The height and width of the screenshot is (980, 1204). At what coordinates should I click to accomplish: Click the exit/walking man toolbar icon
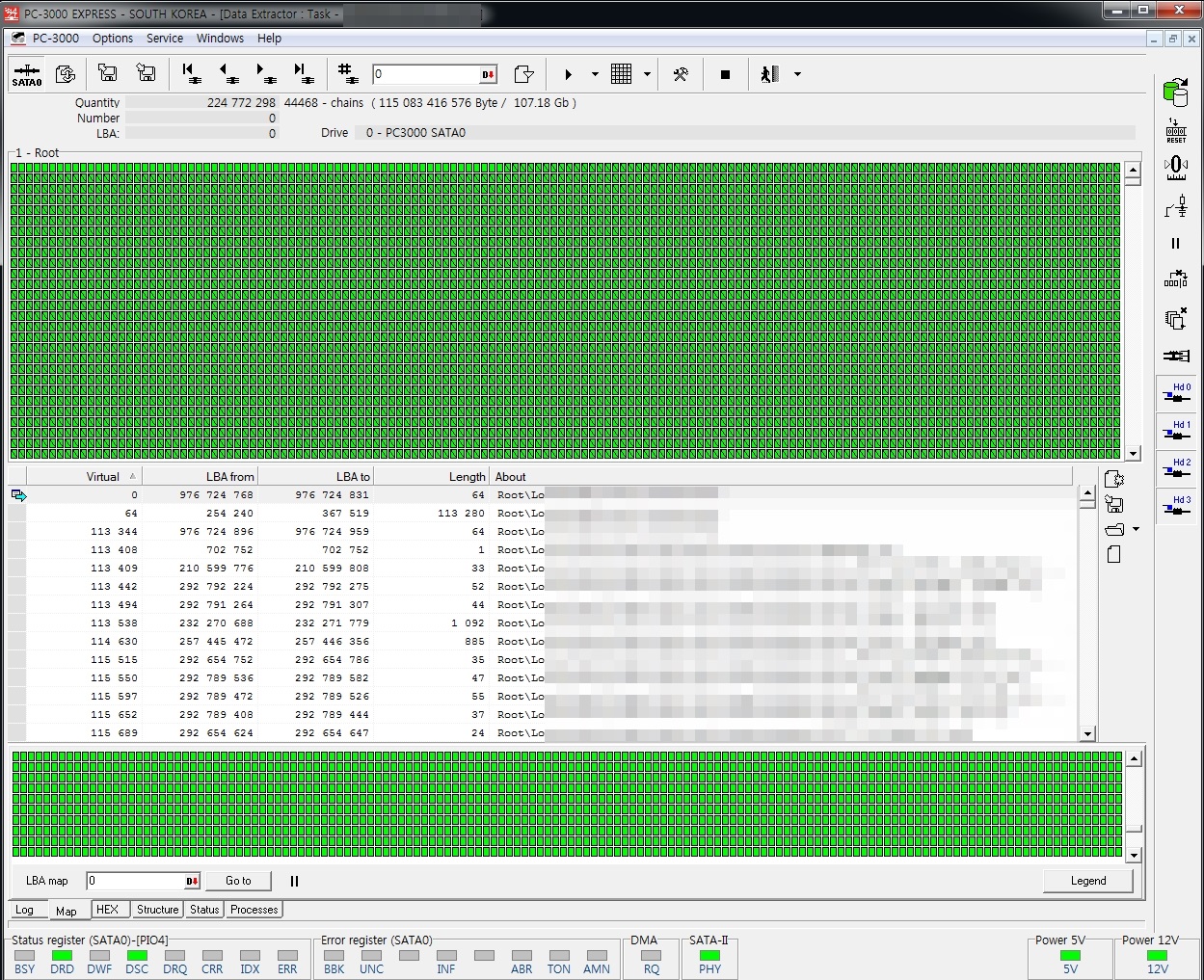click(x=769, y=74)
